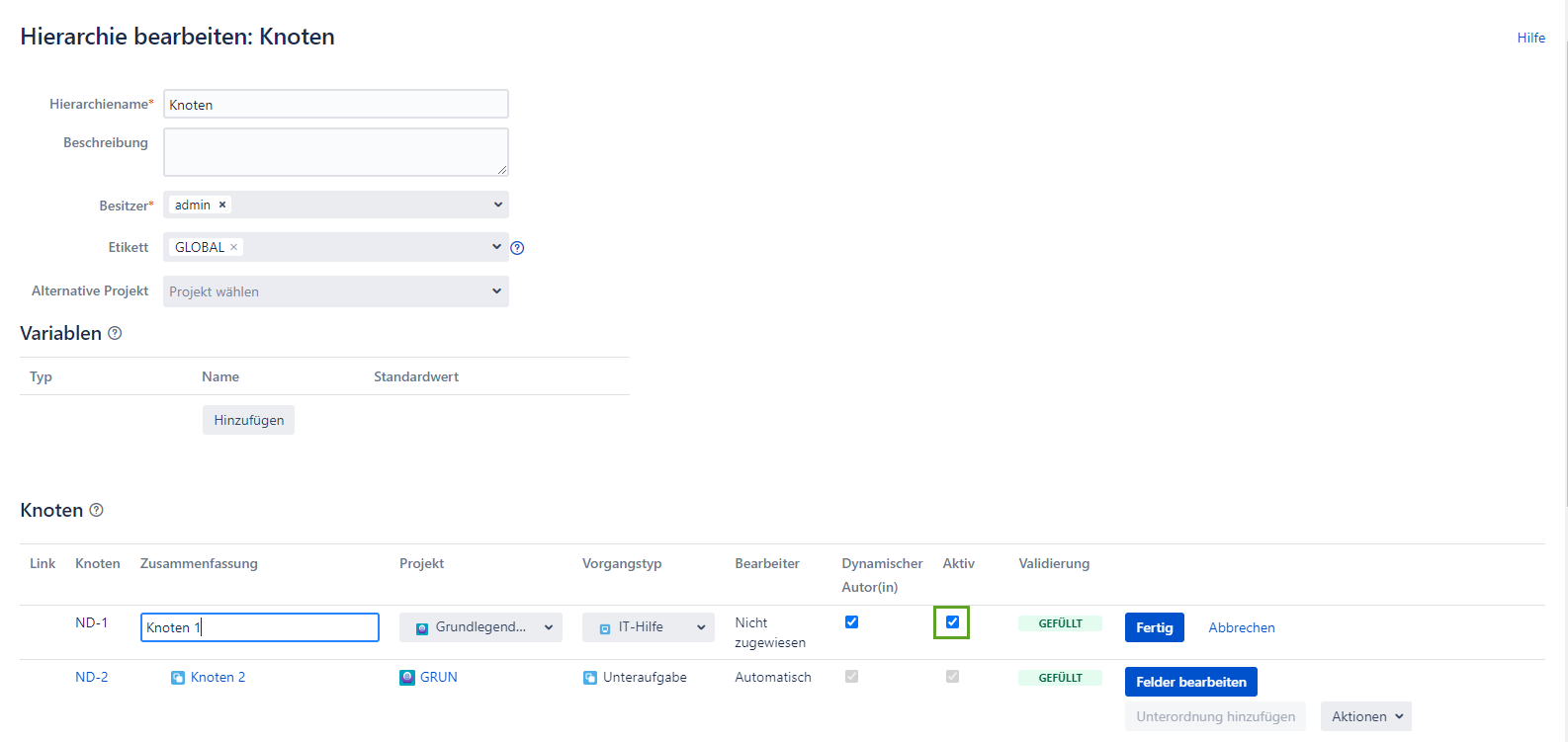Open the Besitzer dropdown
Viewport: 1568px width, 742px height.
pyautogui.click(x=497, y=205)
